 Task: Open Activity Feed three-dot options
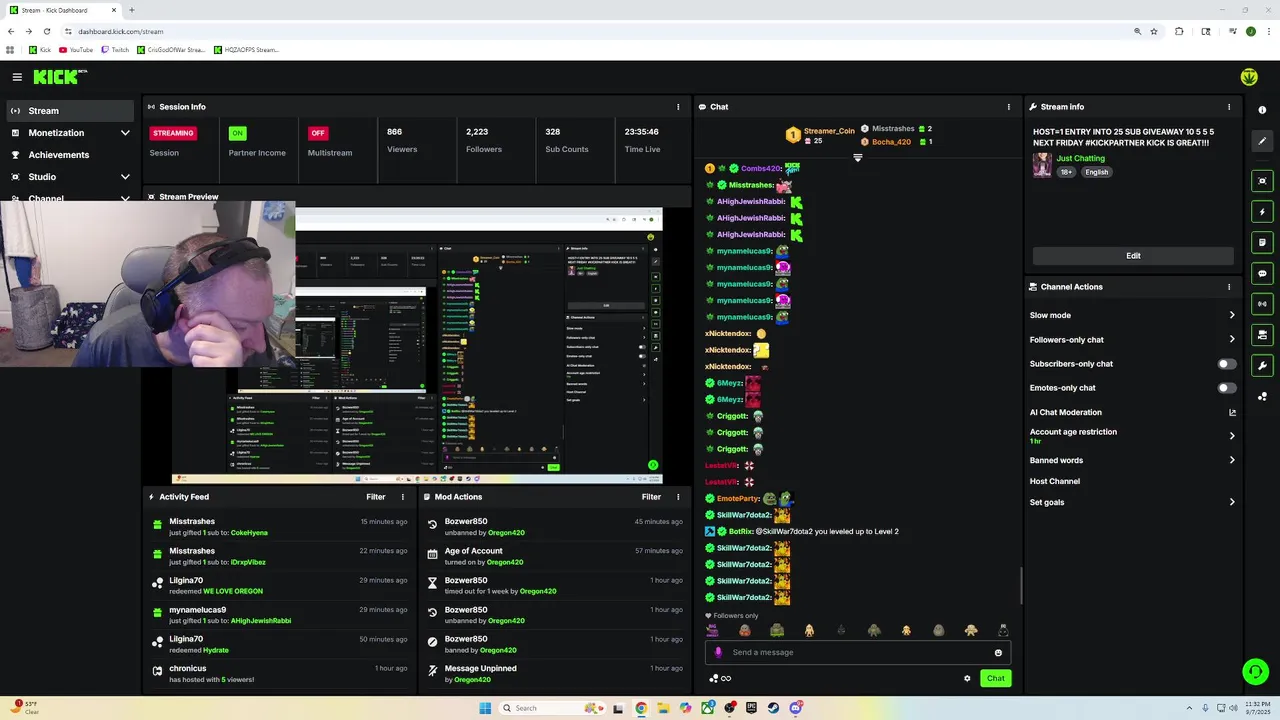pyautogui.click(x=403, y=497)
